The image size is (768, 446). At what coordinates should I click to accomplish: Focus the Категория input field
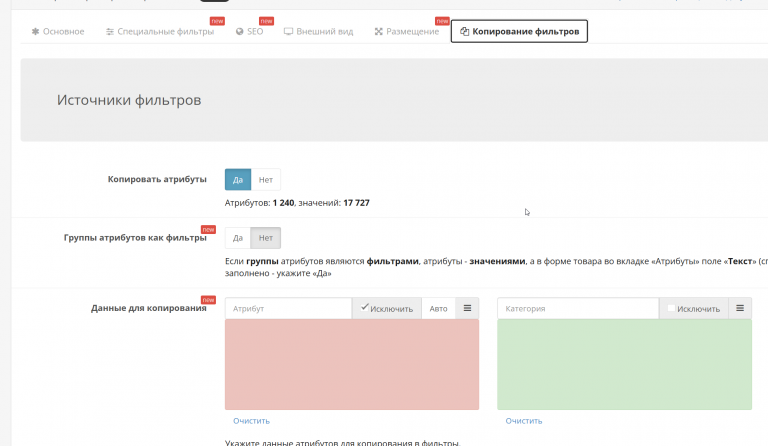(578, 308)
